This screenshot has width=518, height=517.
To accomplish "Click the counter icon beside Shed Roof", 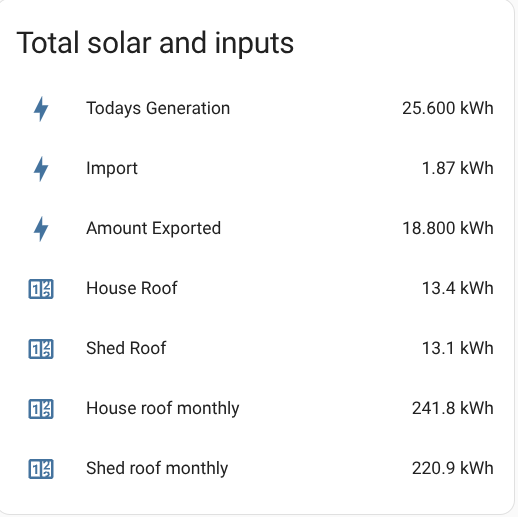I will click(41, 349).
